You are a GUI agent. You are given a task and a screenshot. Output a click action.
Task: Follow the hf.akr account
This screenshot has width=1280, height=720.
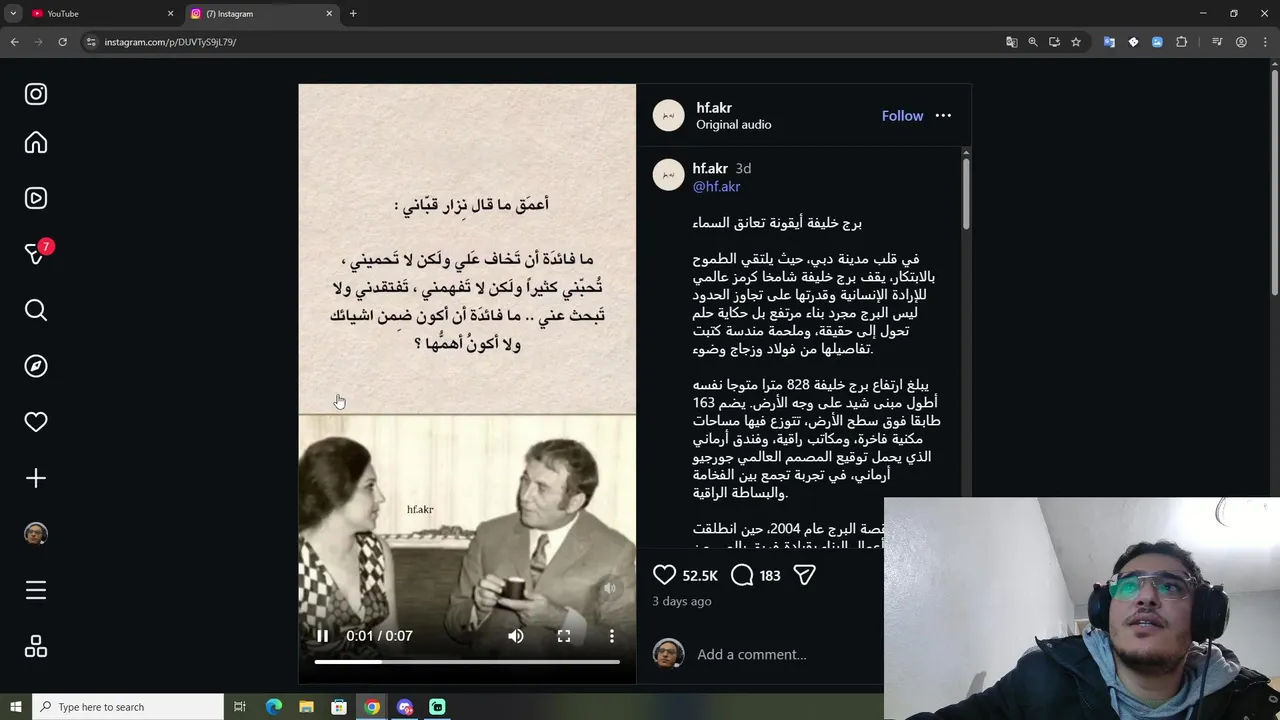click(x=902, y=116)
